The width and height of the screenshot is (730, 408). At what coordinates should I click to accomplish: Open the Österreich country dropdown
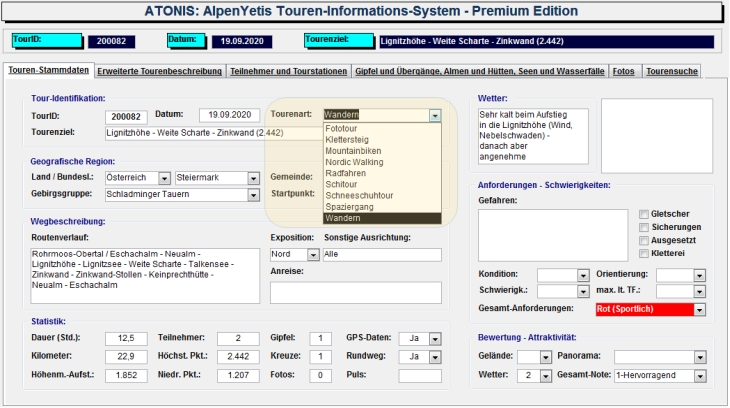pos(164,178)
